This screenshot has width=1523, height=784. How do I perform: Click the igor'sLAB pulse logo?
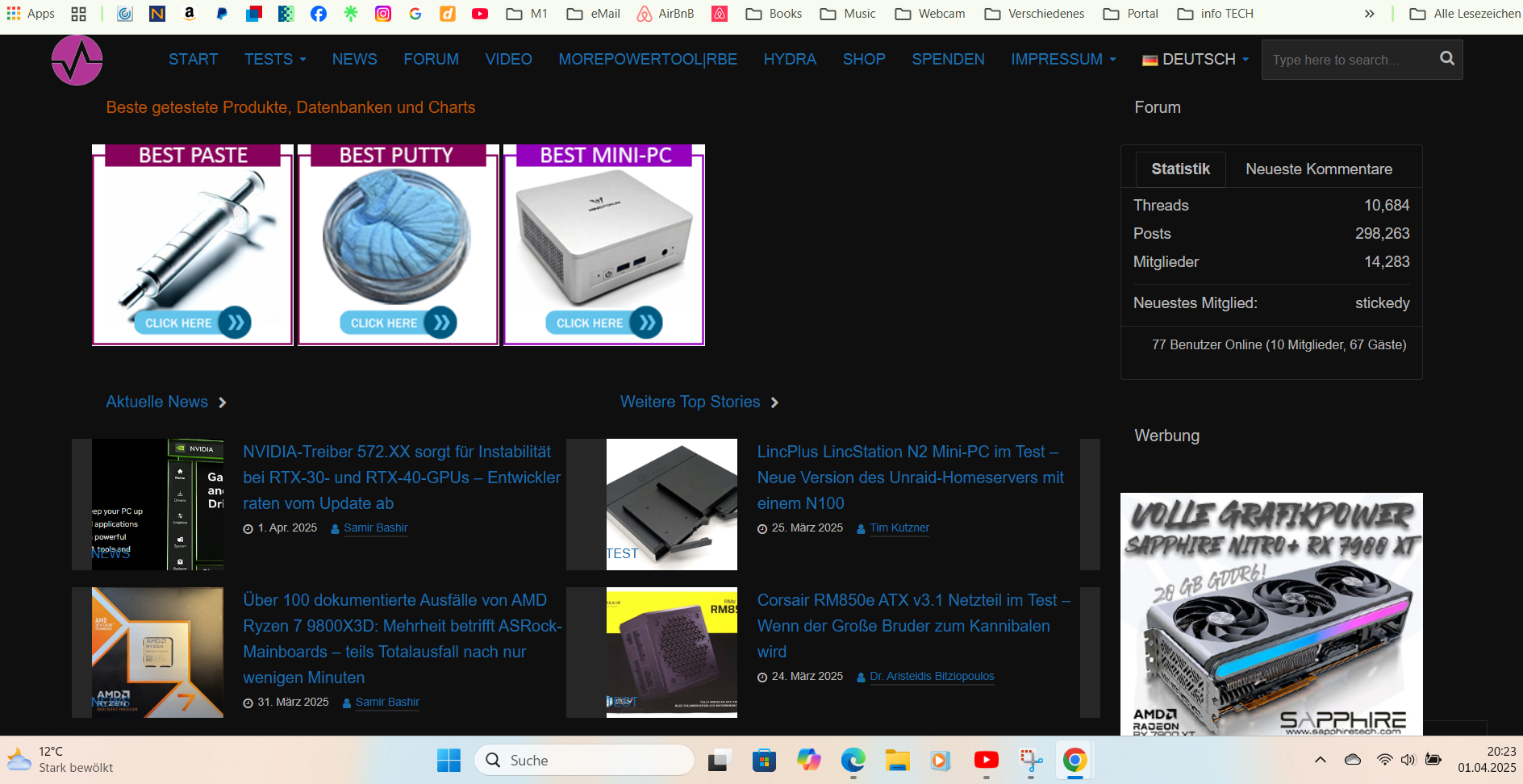77,60
